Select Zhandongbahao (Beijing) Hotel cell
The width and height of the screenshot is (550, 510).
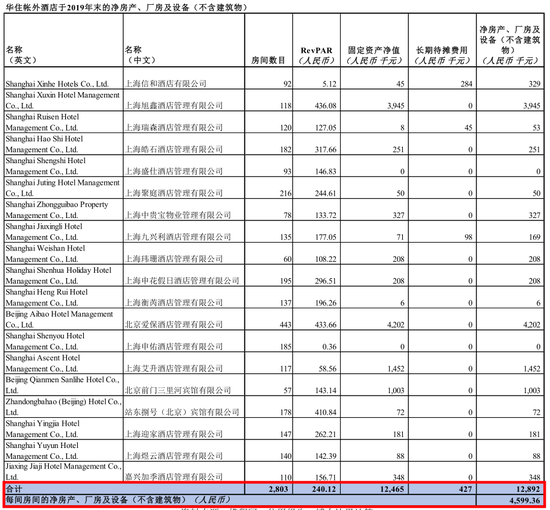coord(63,407)
